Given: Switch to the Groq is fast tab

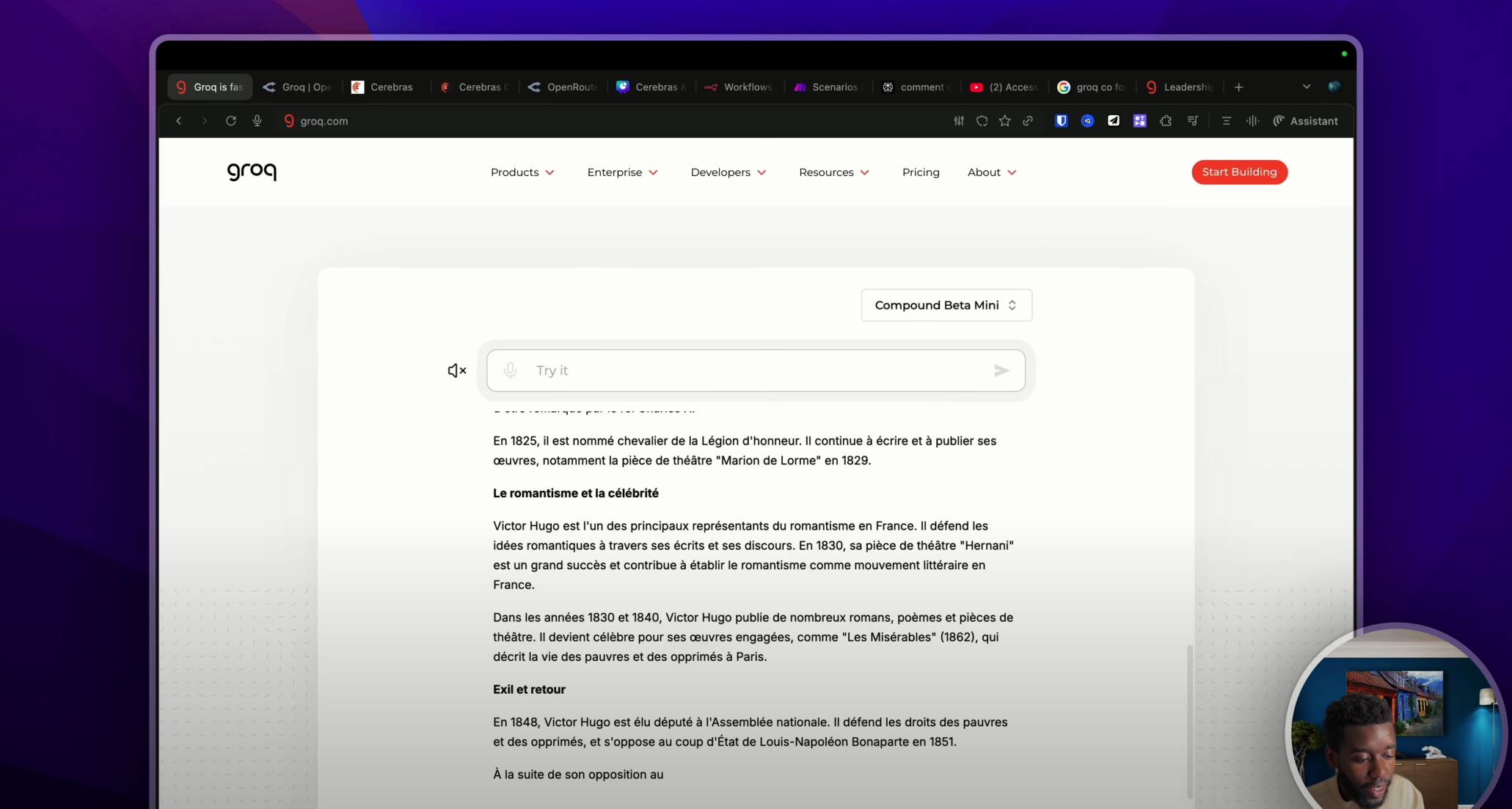Looking at the screenshot, I should tap(210, 87).
